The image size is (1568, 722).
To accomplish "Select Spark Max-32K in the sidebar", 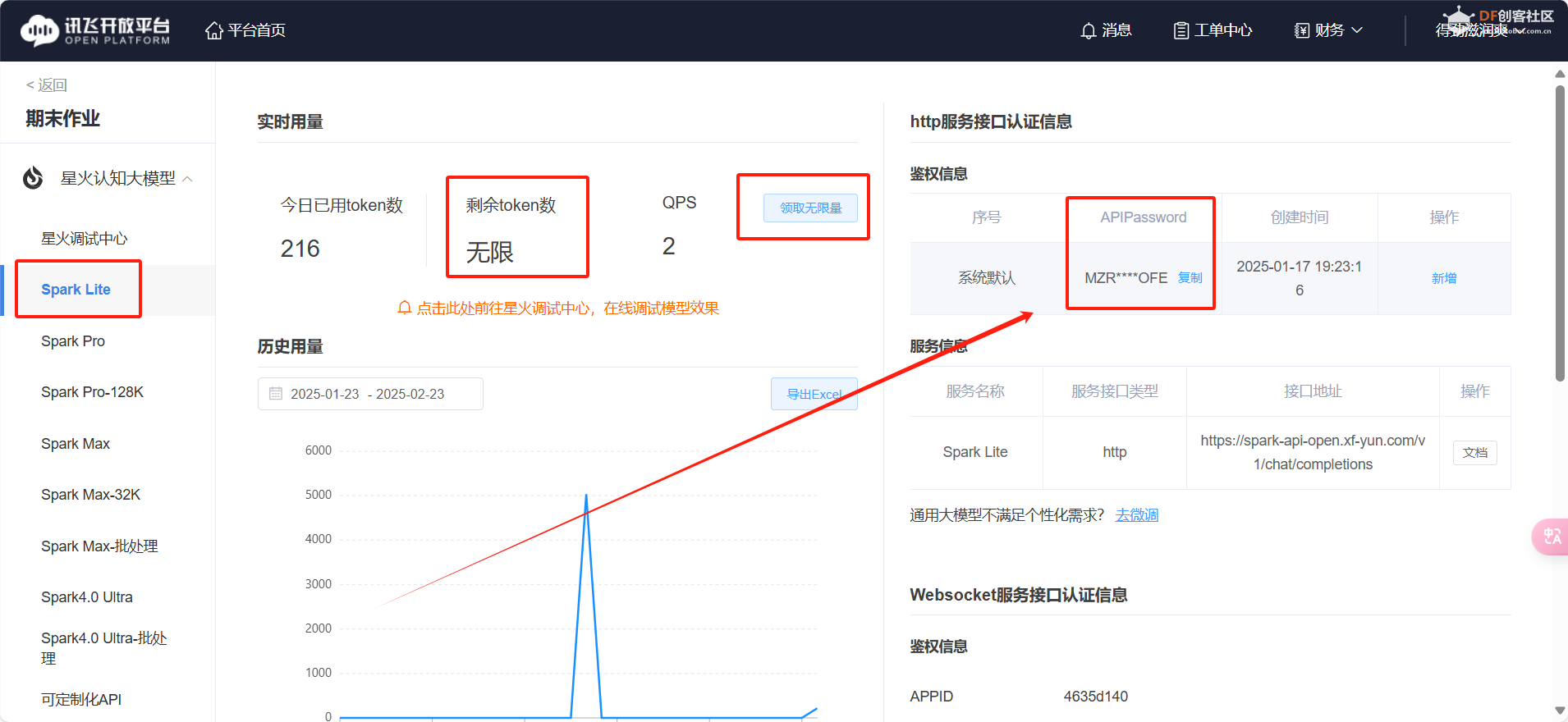I will (90, 495).
